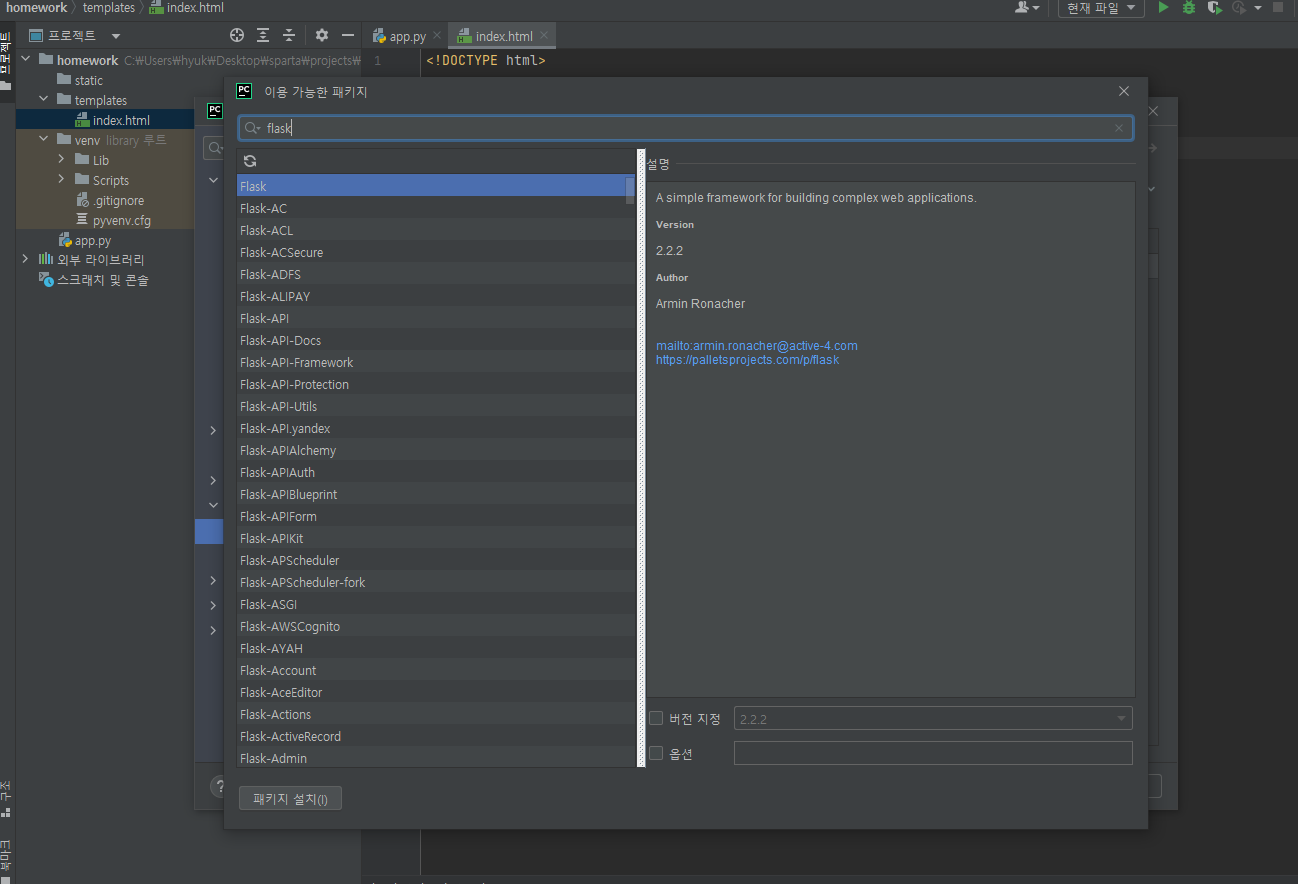
Task: Select the Scripts folder under venv
Action: (110, 180)
